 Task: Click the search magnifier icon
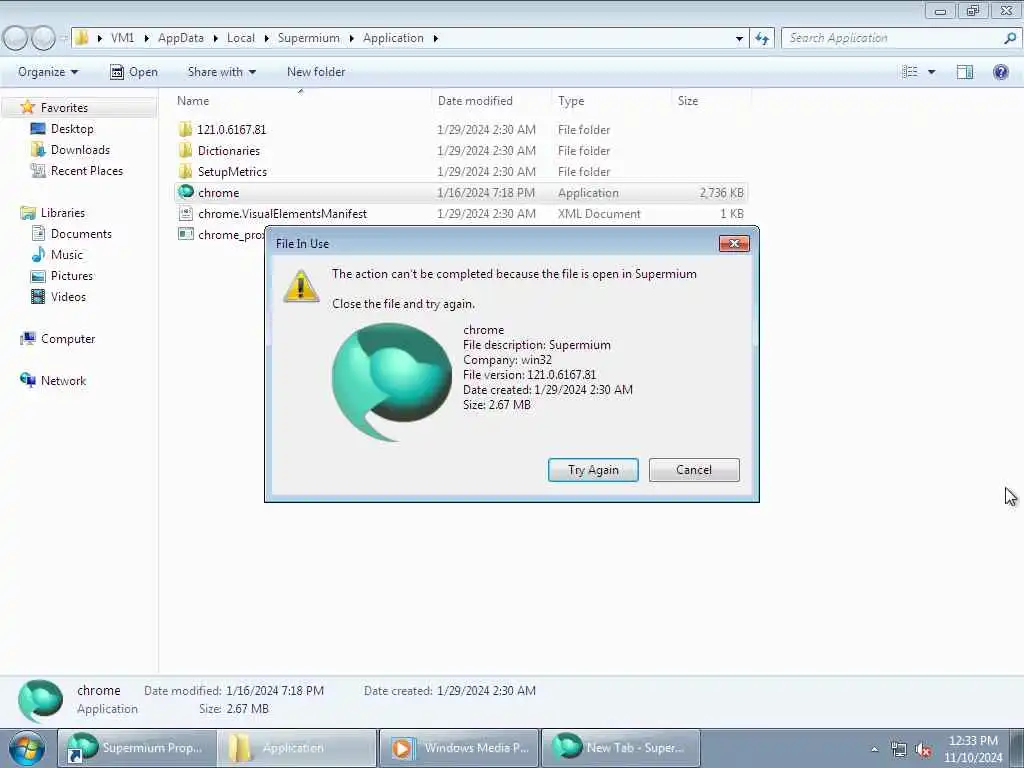(1010, 38)
